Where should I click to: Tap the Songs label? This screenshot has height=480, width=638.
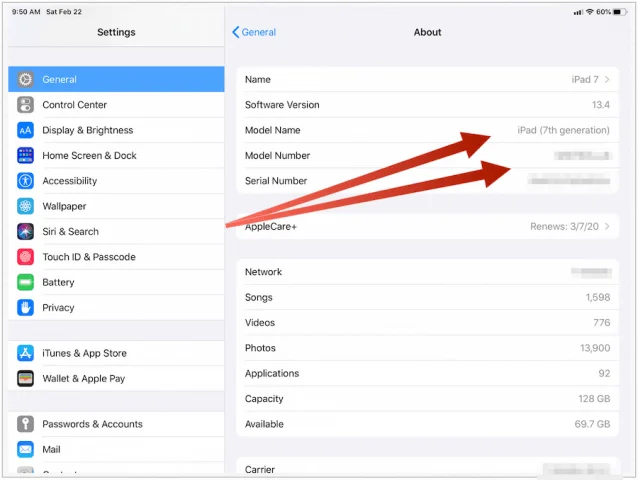tap(259, 297)
